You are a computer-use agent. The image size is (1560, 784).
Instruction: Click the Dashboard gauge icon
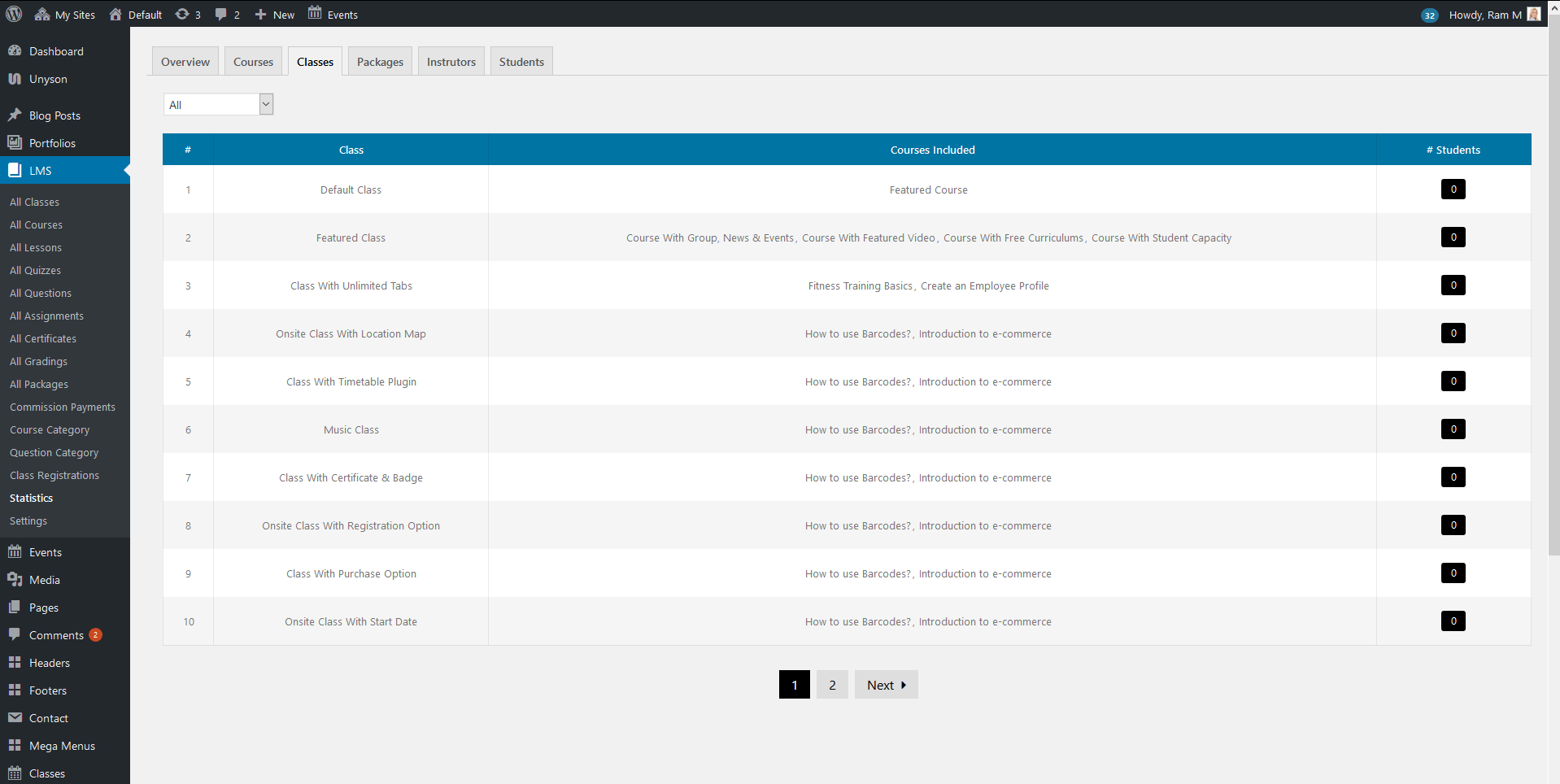pyautogui.click(x=15, y=50)
